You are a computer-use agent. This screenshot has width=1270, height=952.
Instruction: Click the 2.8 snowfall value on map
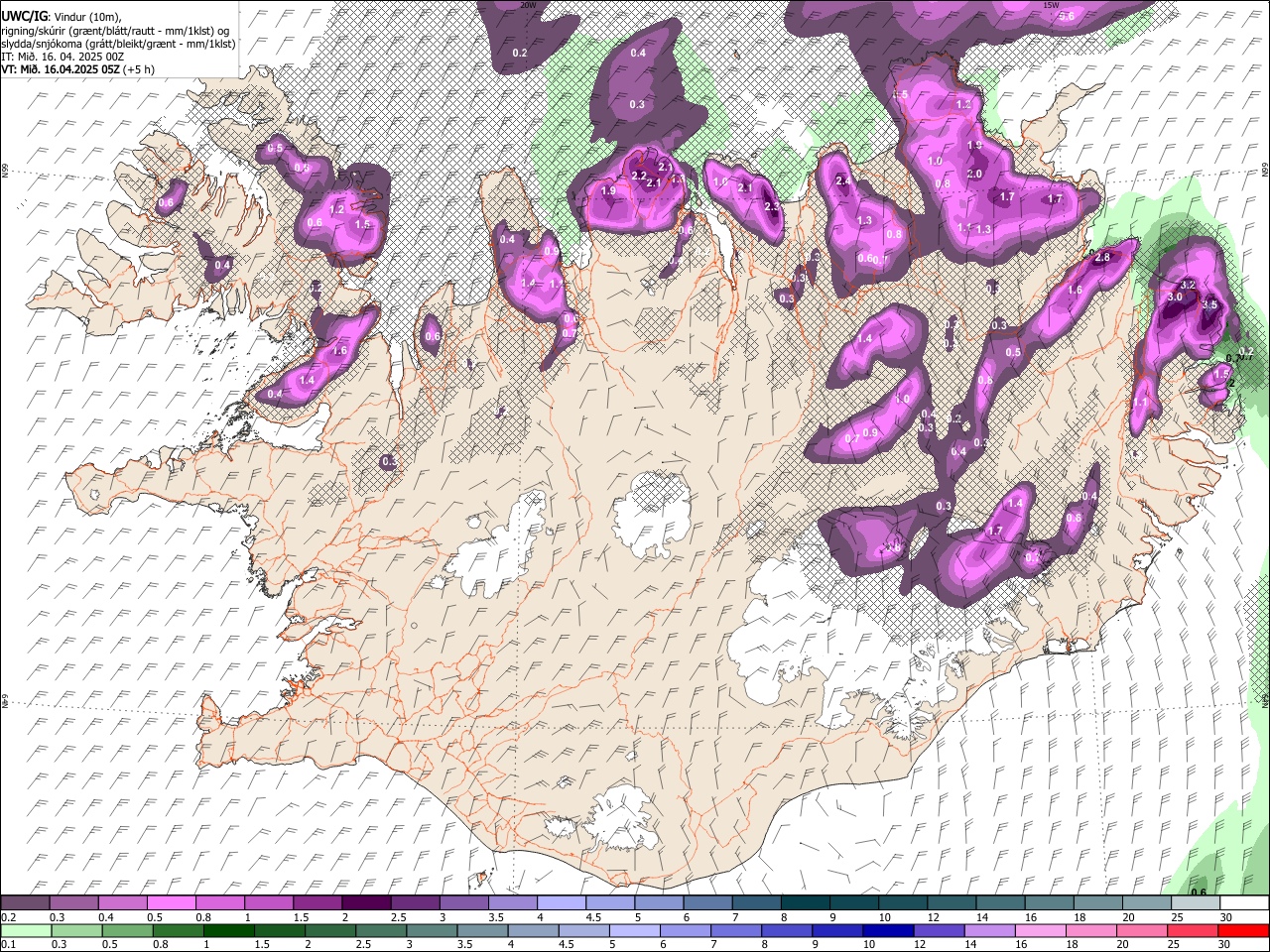pyautogui.click(x=1101, y=257)
